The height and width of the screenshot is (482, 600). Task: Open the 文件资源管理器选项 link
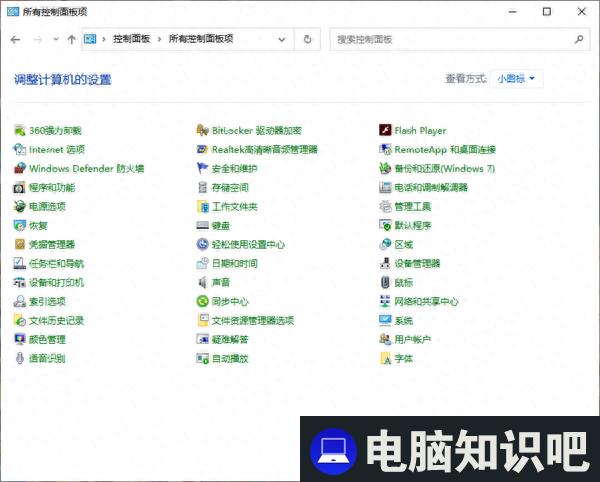point(253,320)
